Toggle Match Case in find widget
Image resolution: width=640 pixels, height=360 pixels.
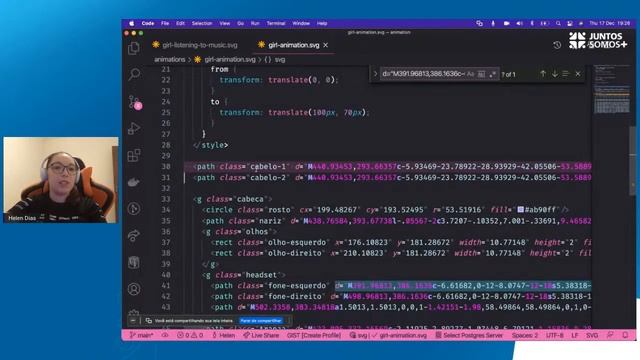(x=470, y=74)
